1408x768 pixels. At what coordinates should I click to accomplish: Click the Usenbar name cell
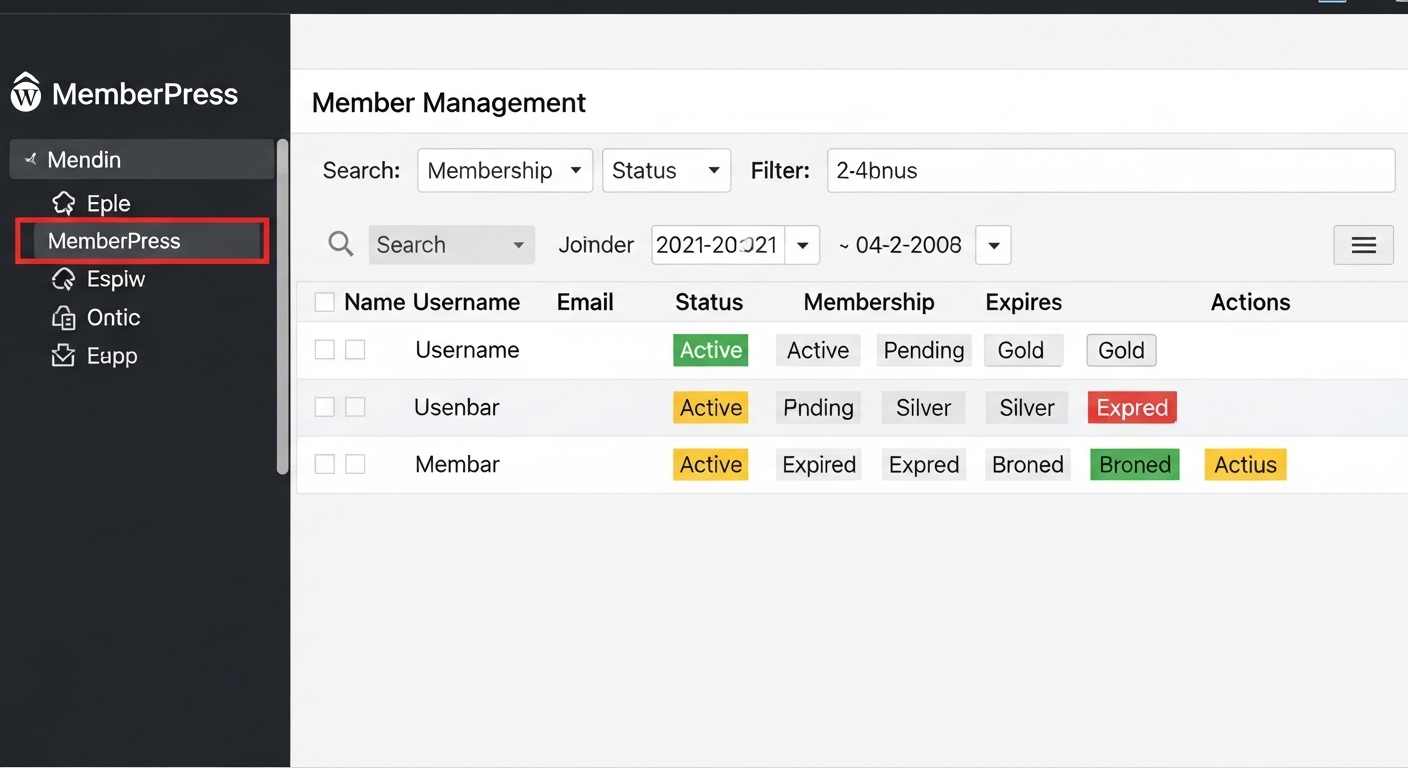(456, 407)
